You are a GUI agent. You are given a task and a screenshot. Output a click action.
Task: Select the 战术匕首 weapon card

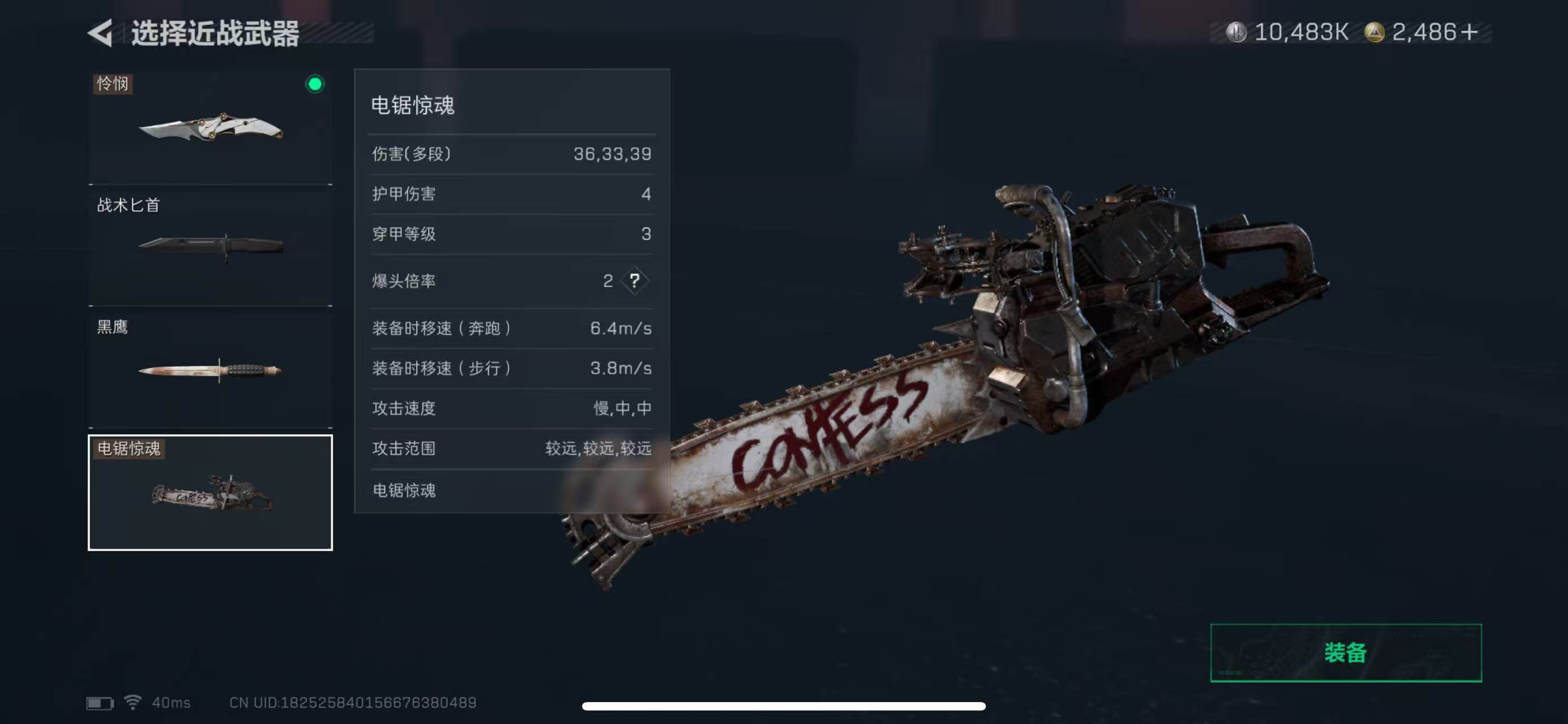211,248
